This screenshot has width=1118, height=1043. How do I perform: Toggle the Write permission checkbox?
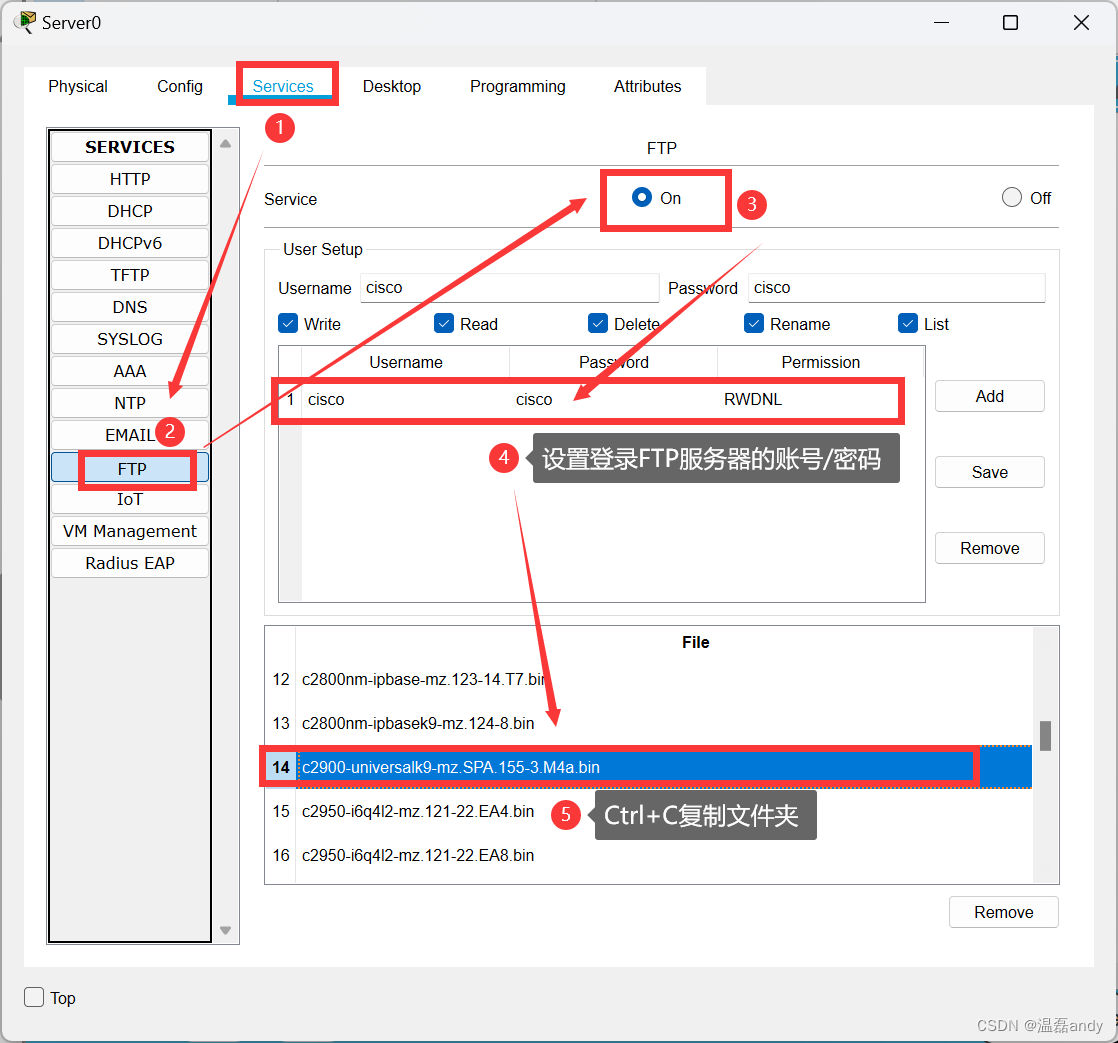[x=288, y=324]
